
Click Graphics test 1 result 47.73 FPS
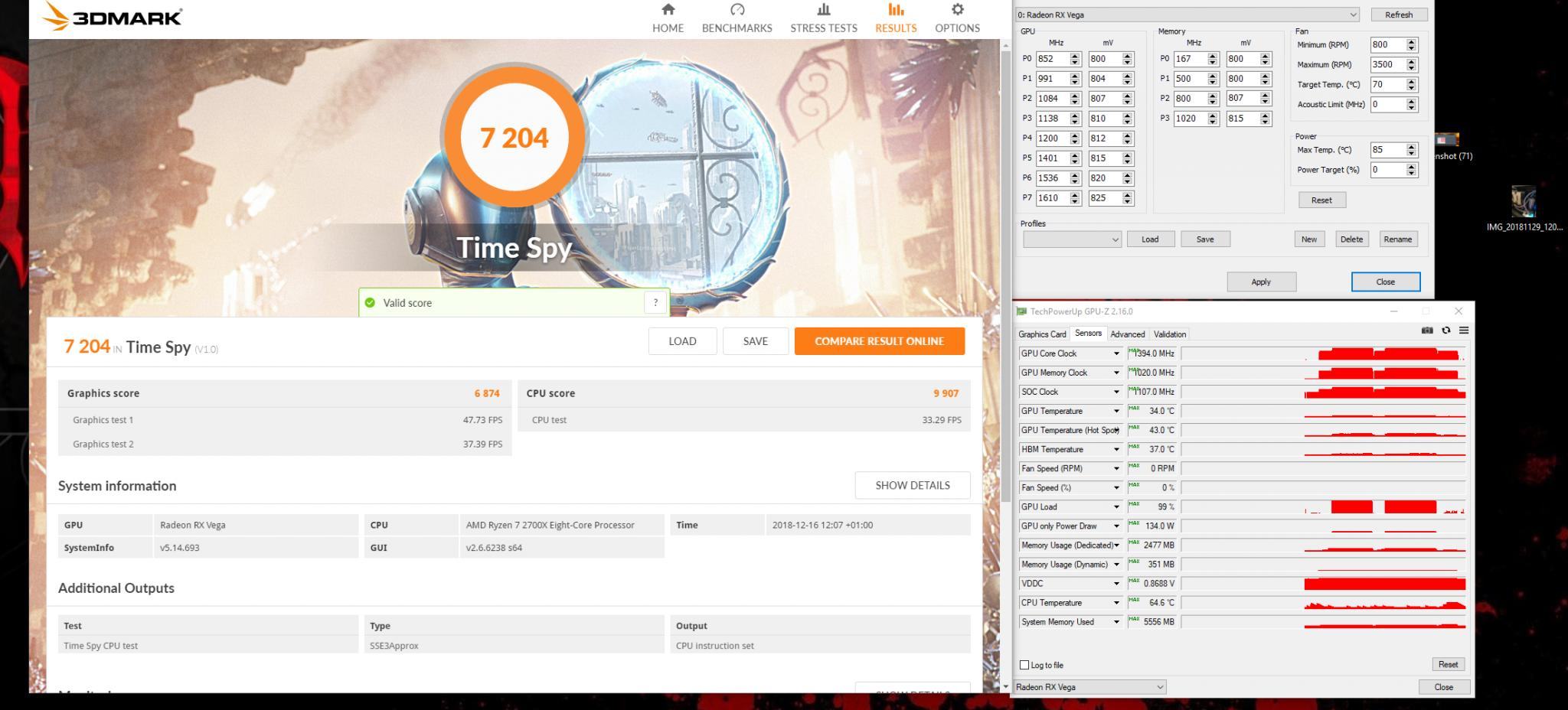[482, 420]
